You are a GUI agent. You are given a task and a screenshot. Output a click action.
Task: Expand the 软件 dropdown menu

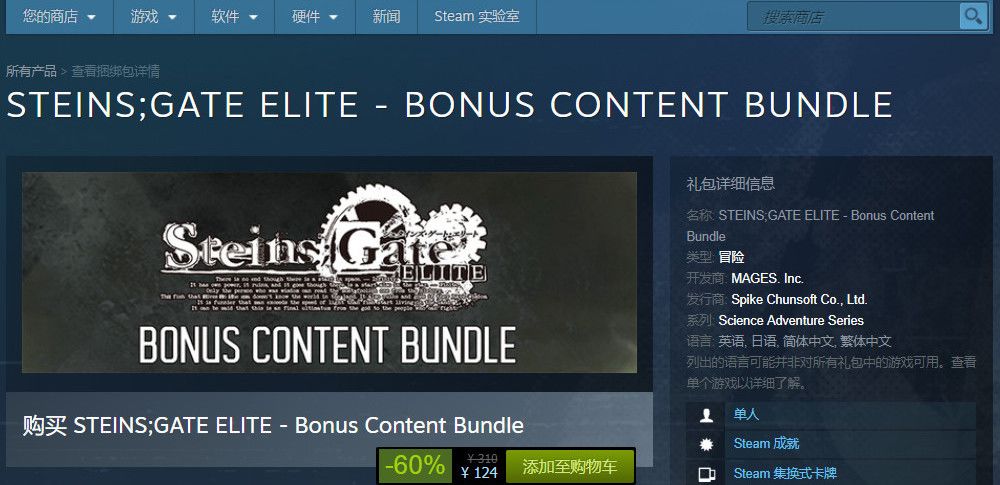(x=234, y=17)
